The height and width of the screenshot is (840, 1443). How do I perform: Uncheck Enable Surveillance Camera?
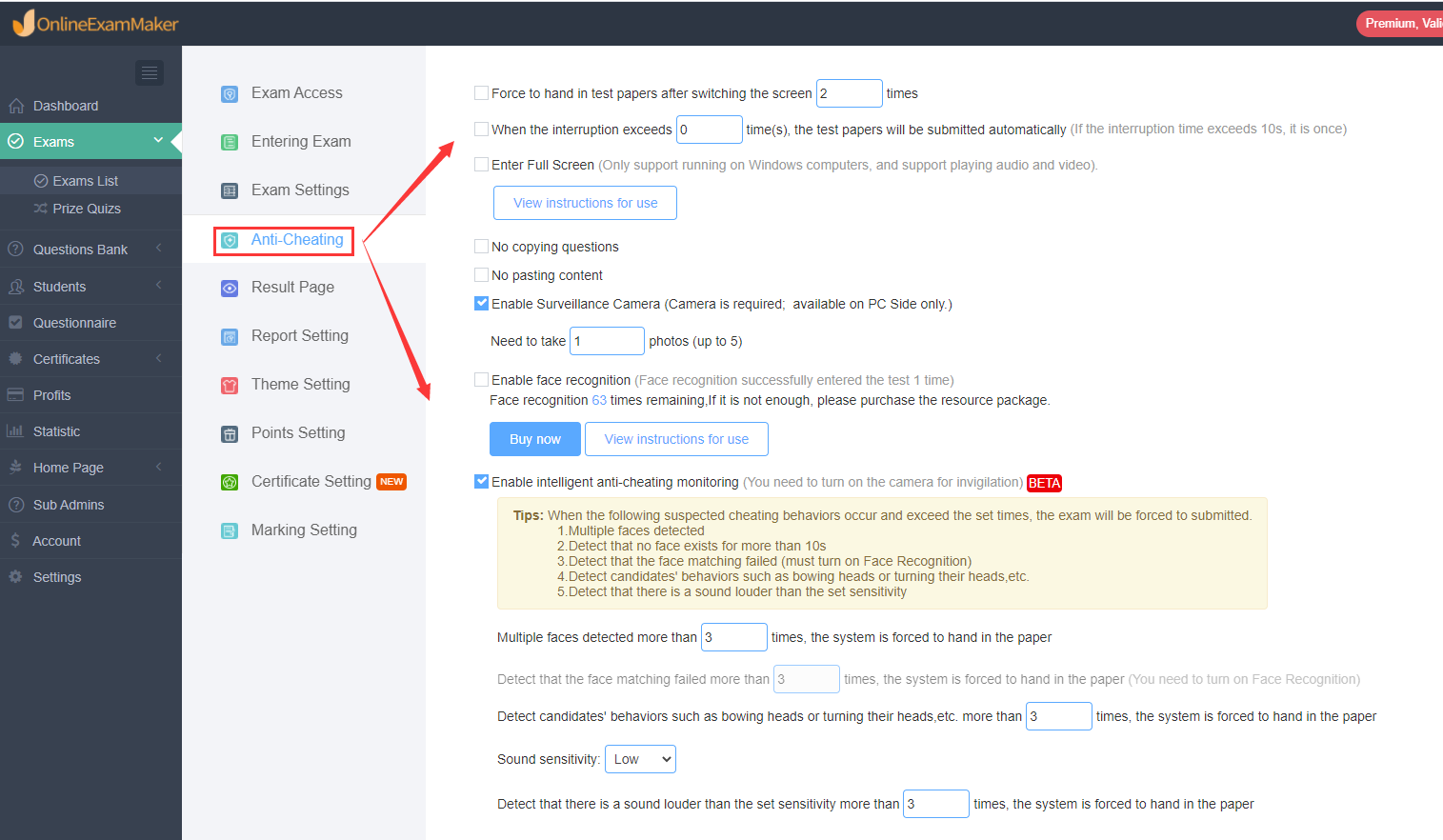pyautogui.click(x=482, y=304)
